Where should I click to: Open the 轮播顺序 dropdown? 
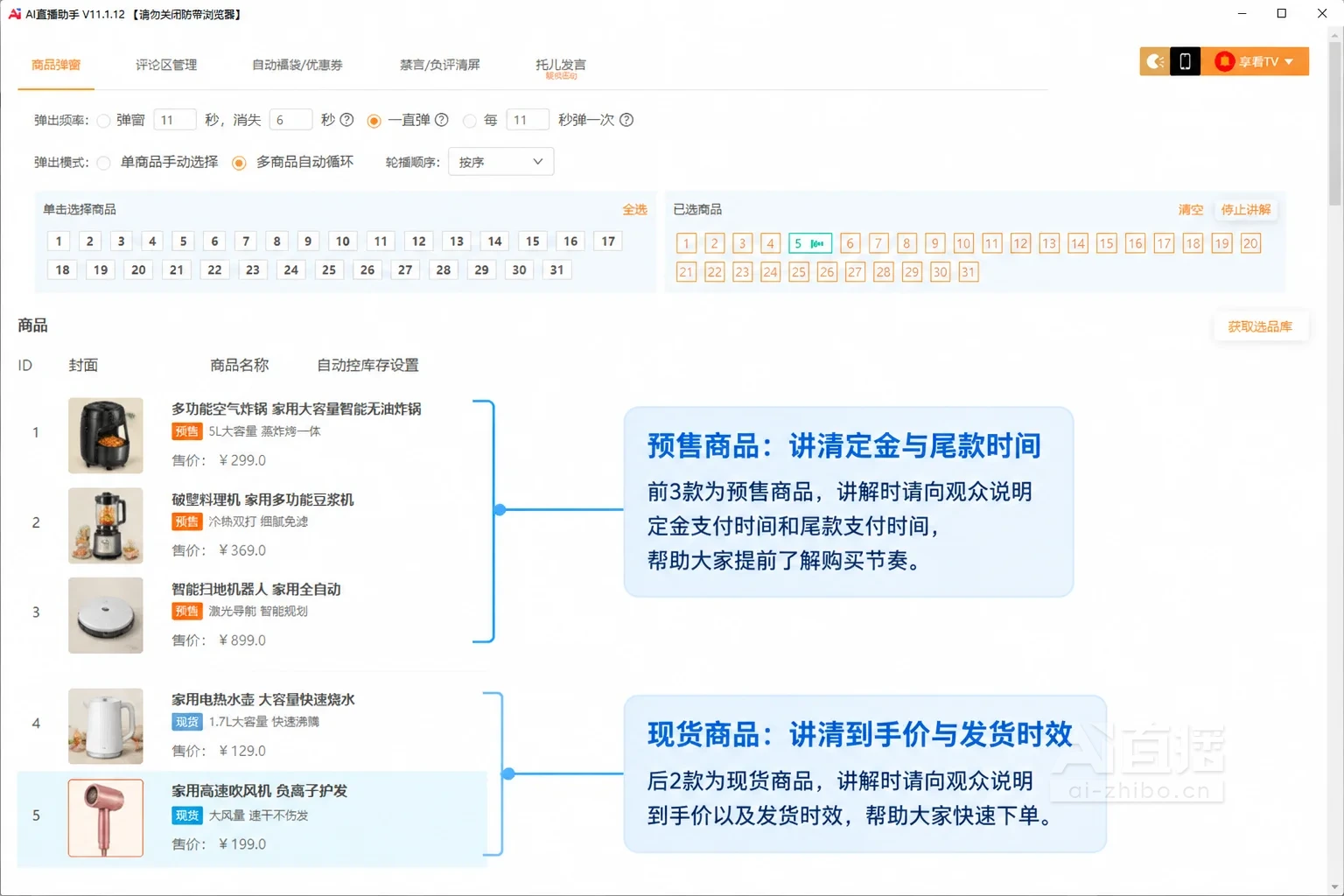pos(500,162)
